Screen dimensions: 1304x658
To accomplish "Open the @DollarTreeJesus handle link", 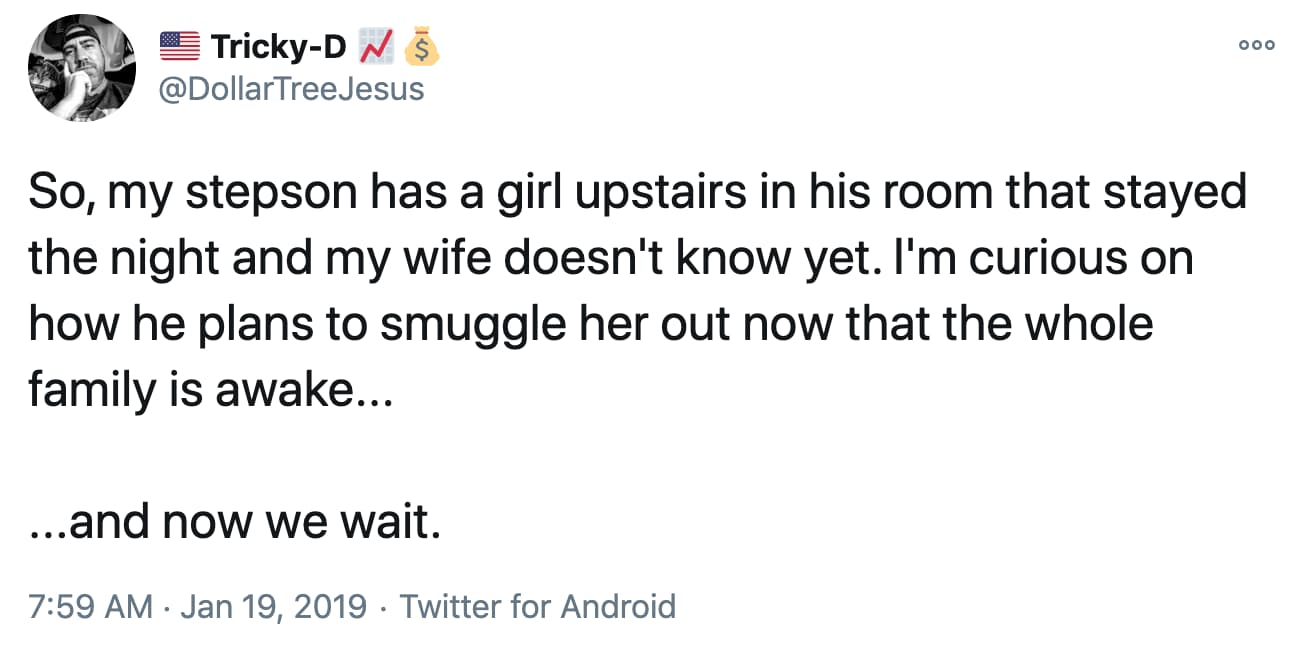I will [x=292, y=89].
